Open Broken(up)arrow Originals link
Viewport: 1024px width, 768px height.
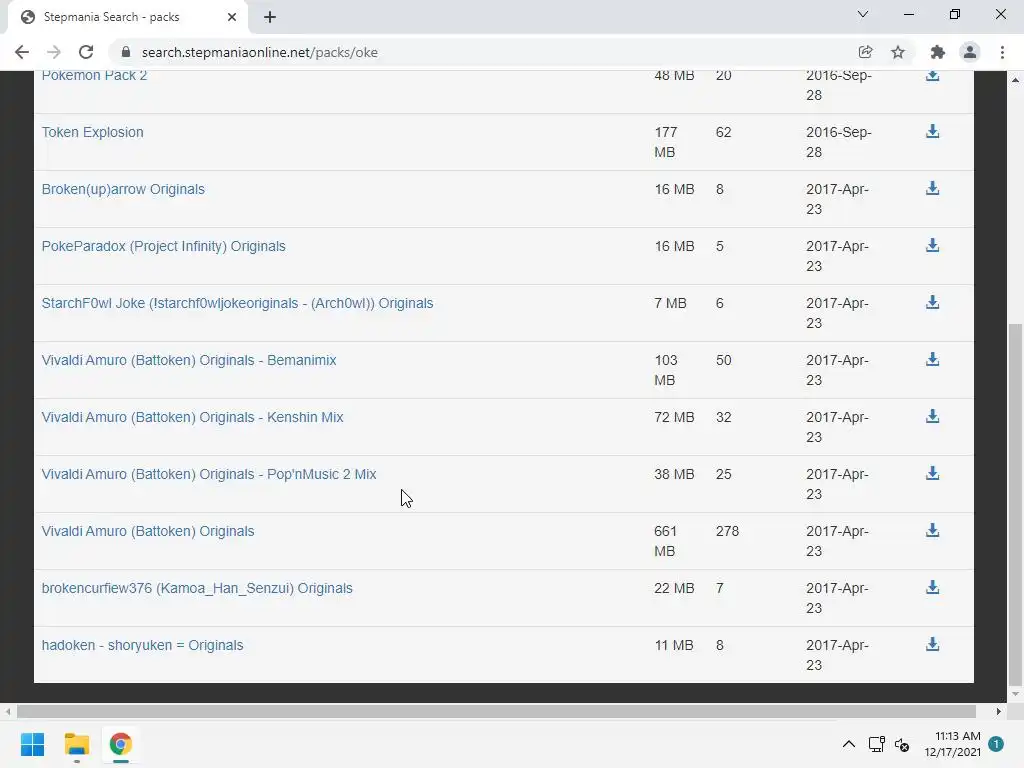click(x=123, y=189)
